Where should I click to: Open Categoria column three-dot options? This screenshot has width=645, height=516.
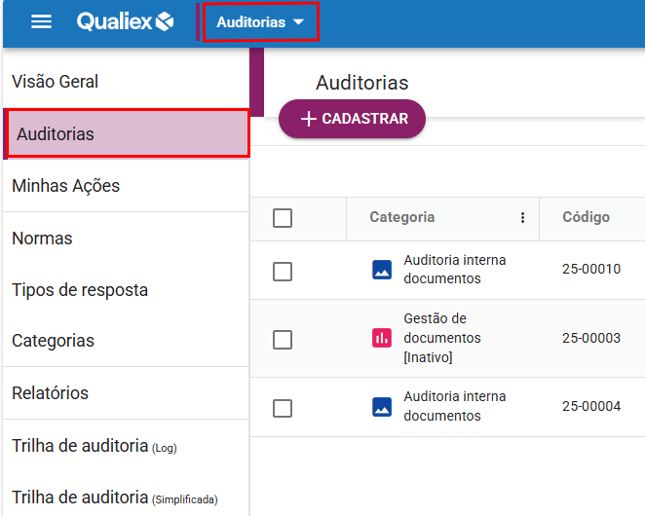pos(522,218)
